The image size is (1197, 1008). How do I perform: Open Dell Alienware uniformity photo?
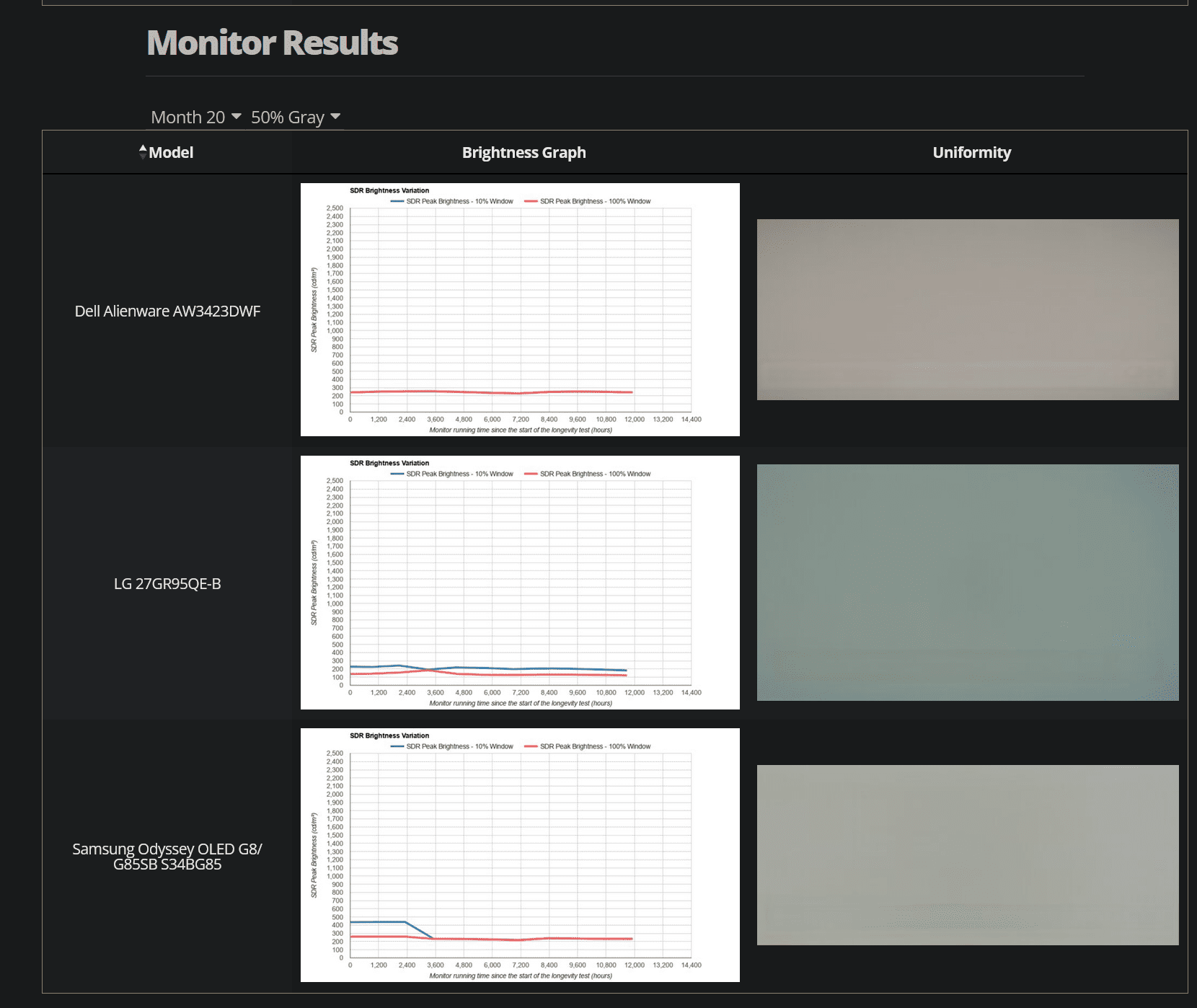[x=968, y=309]
